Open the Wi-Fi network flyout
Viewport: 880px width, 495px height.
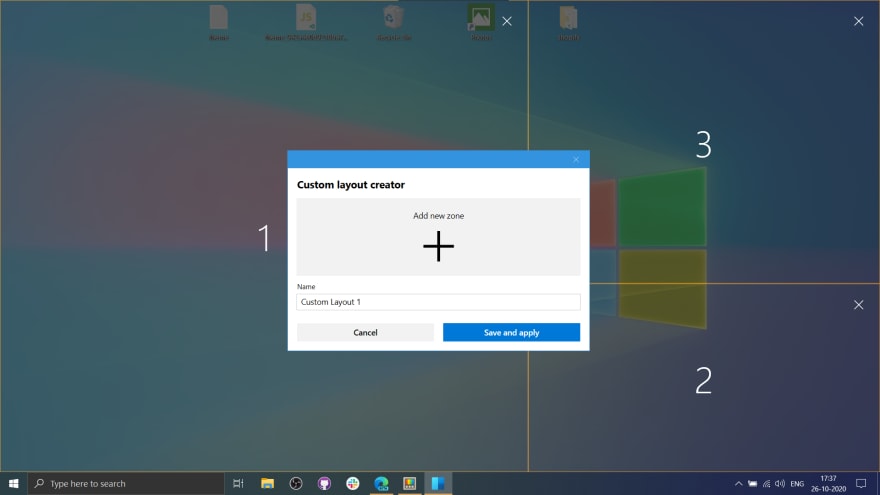pyautogui.click(x=767, y=483)
